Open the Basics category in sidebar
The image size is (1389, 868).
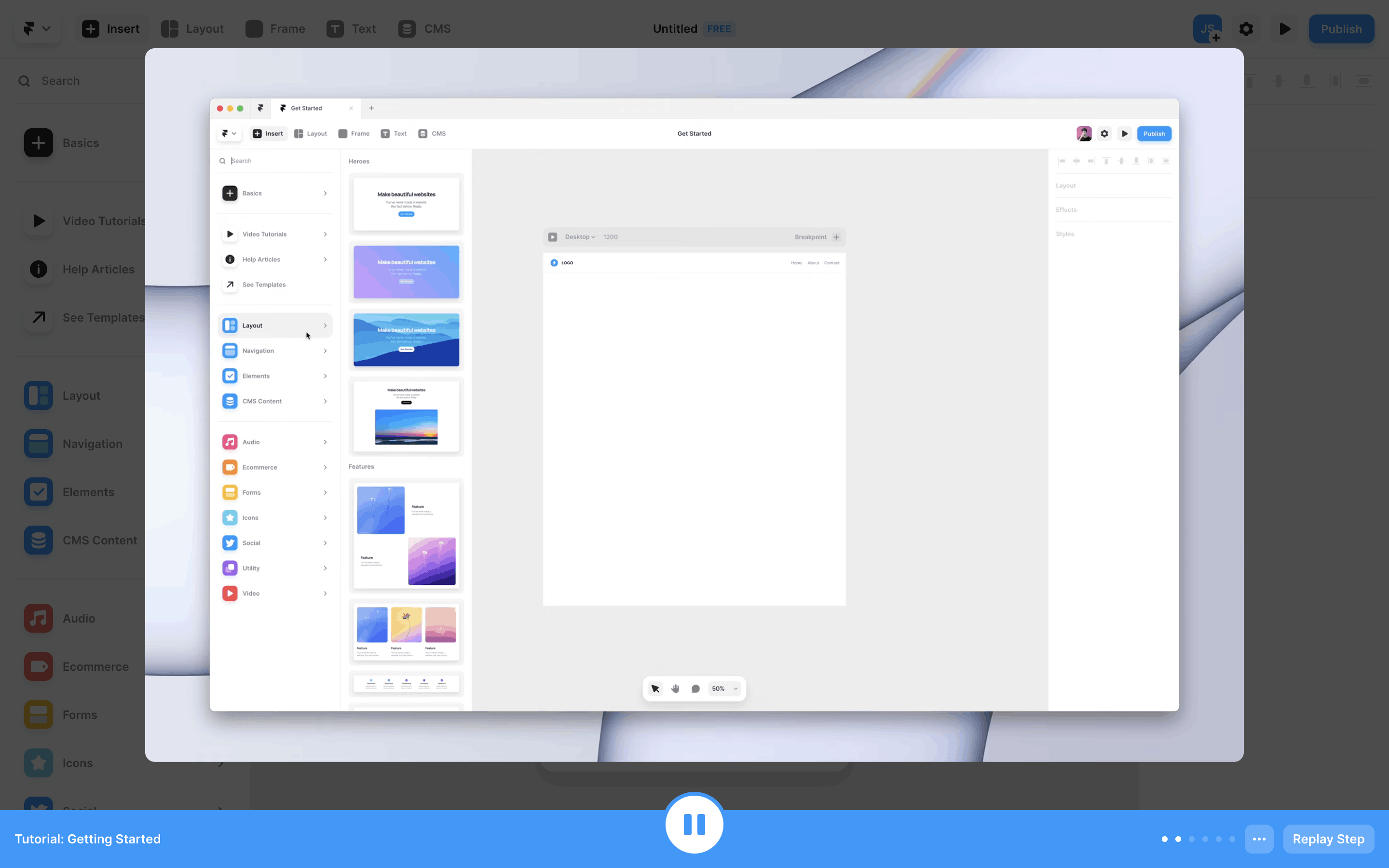pos(81,143)
